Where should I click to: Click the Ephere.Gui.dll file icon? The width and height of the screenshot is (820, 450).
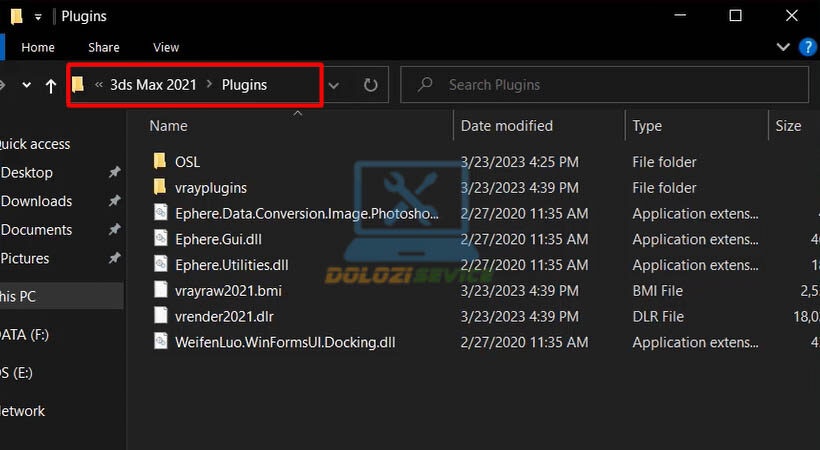click(161, 238)
